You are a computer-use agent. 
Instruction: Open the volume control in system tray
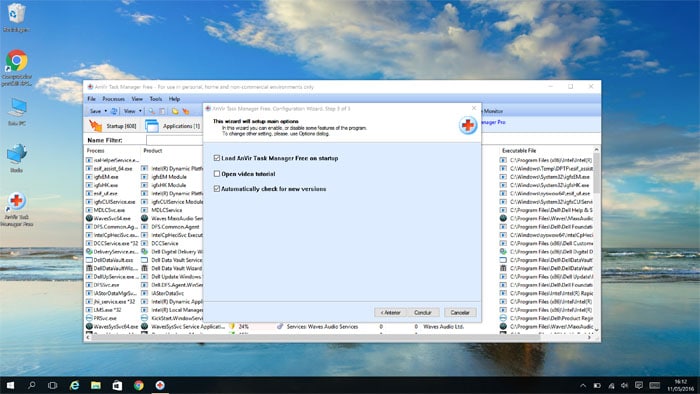(625, 386)
